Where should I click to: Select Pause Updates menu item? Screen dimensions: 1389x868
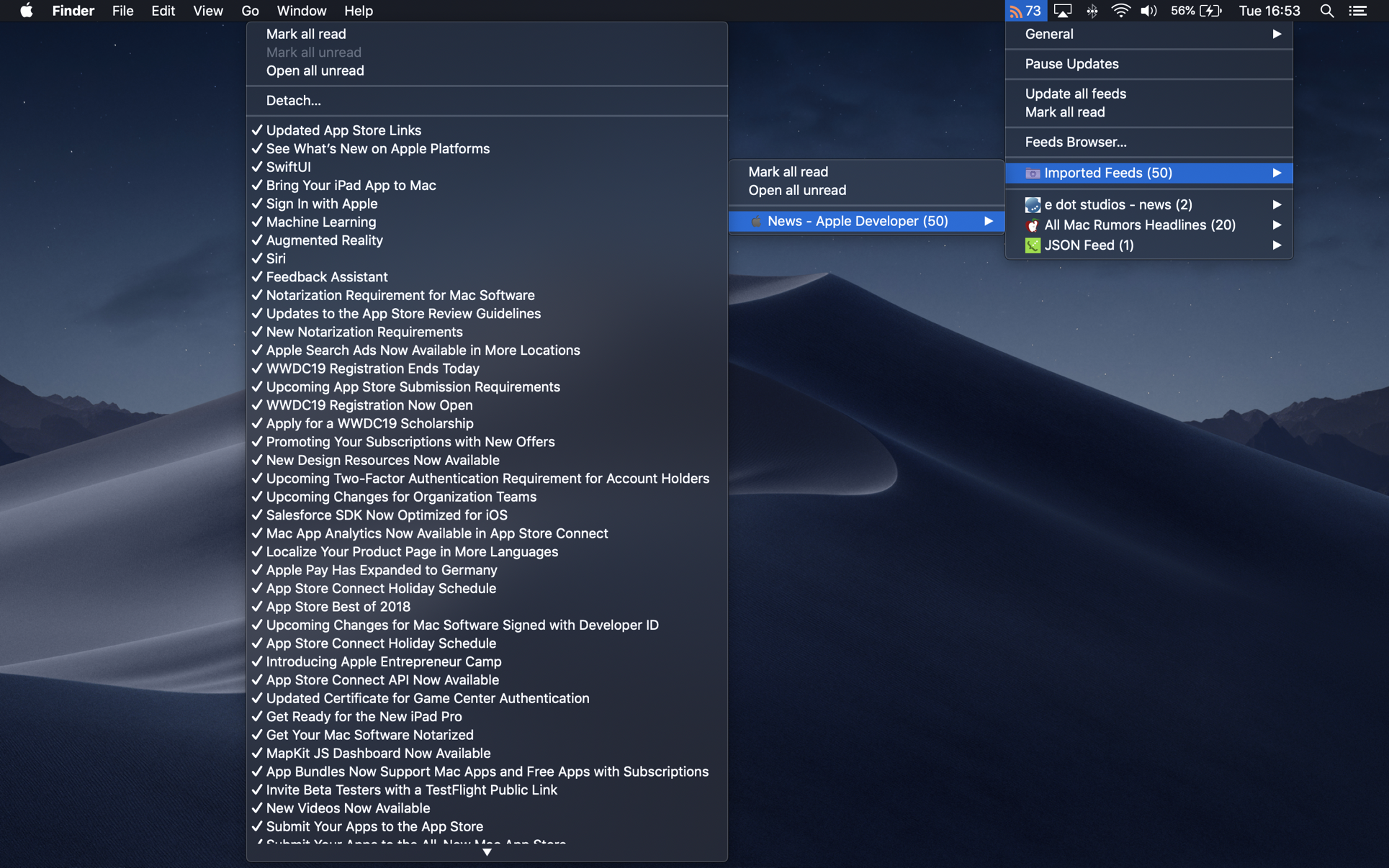pyautogui.click(x=1072, y=63)
